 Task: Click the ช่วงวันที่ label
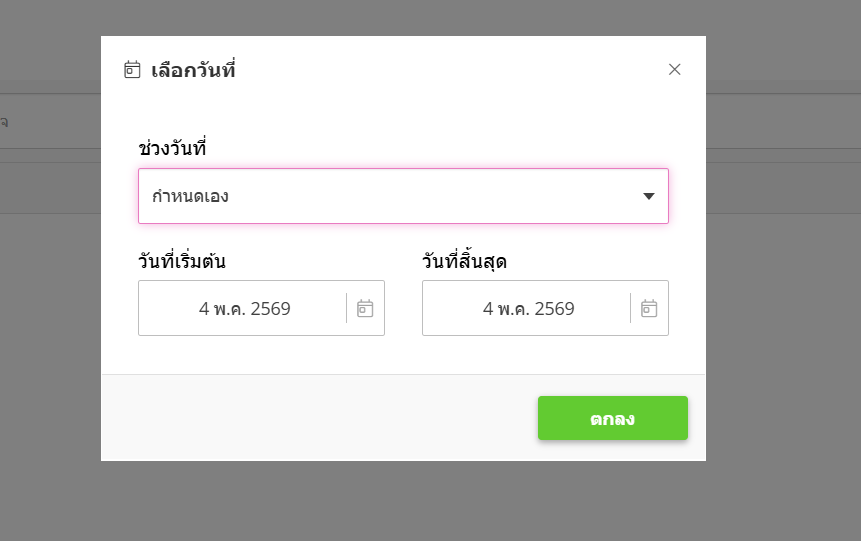click(172, 148)
